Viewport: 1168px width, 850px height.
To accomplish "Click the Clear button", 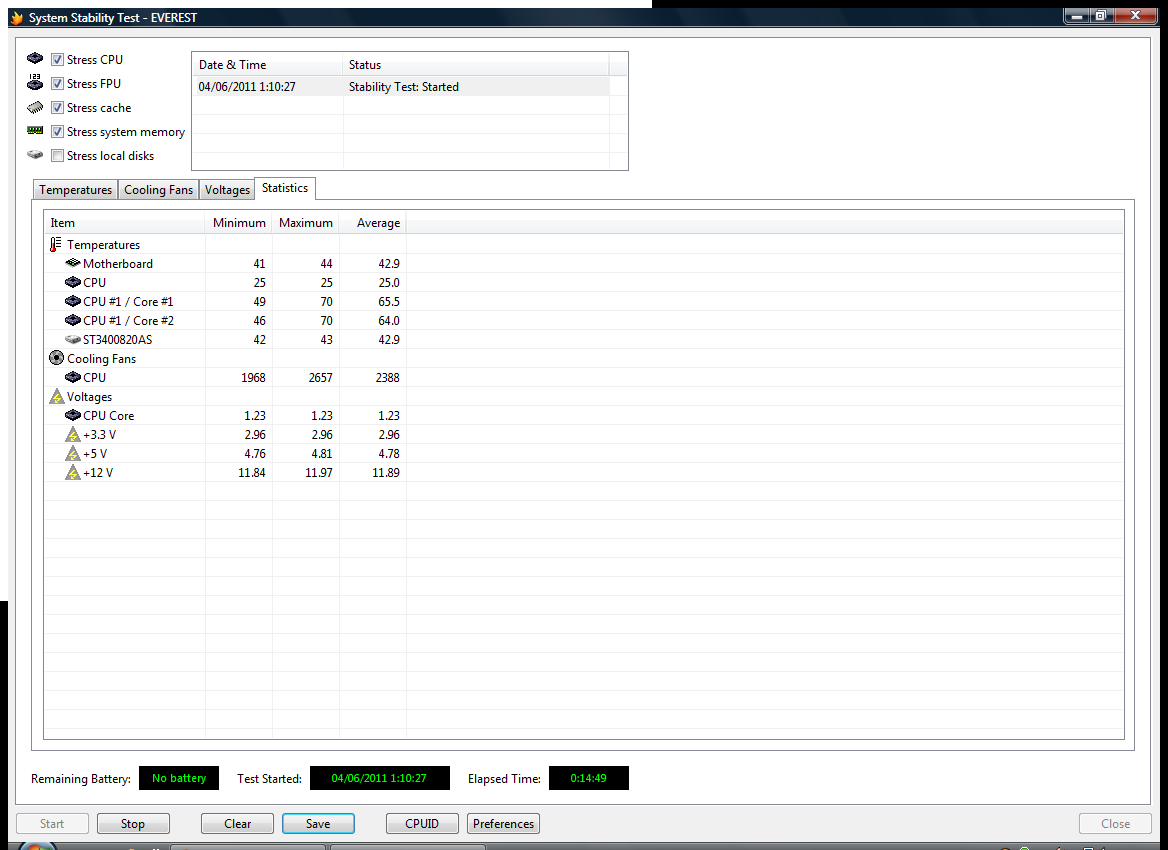I will 238,823.
